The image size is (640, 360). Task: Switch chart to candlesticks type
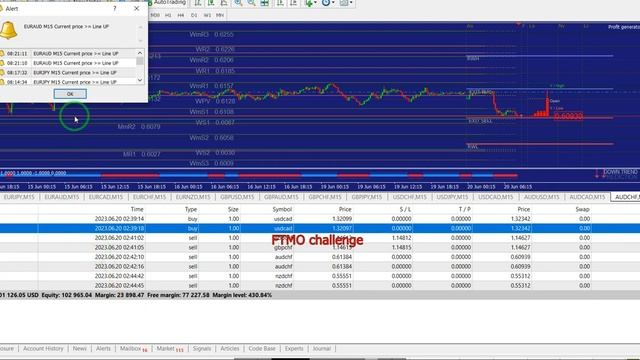211,2
